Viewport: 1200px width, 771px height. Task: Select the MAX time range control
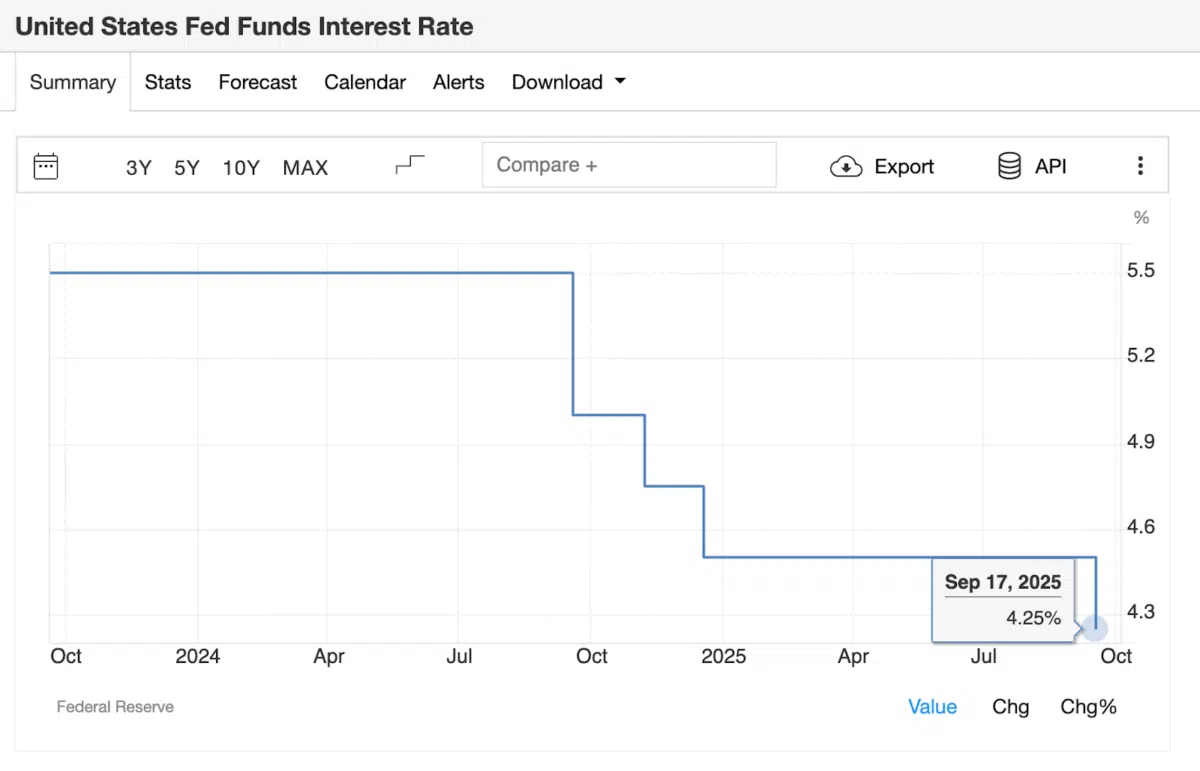coord(305,168)
